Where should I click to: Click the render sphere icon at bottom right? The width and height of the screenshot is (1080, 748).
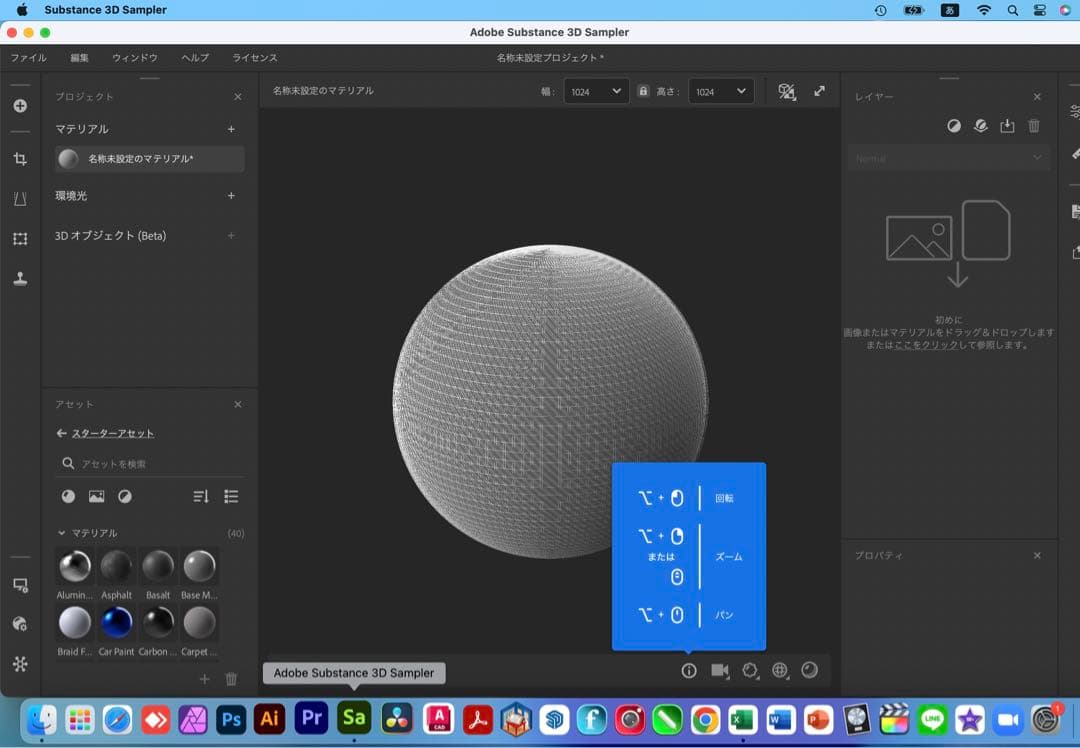tap(810, 670)
